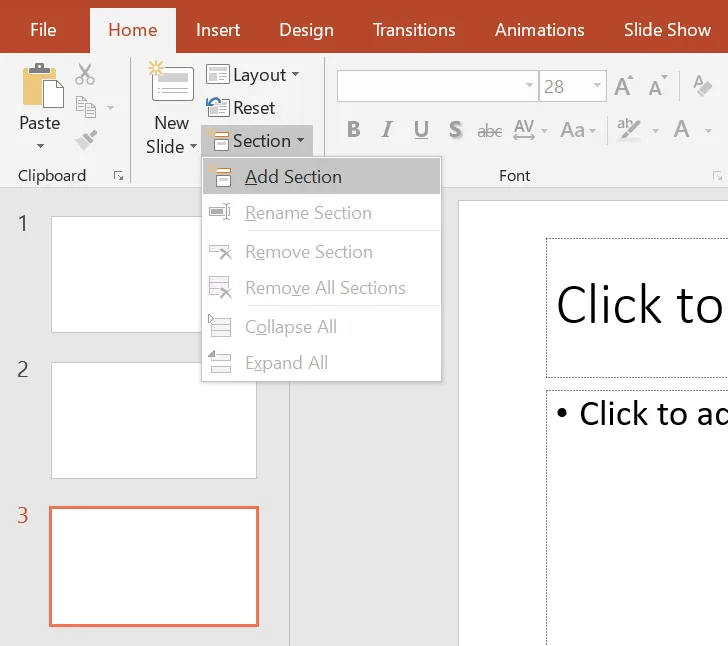Open font size dropdown arrow

point(597,86)
